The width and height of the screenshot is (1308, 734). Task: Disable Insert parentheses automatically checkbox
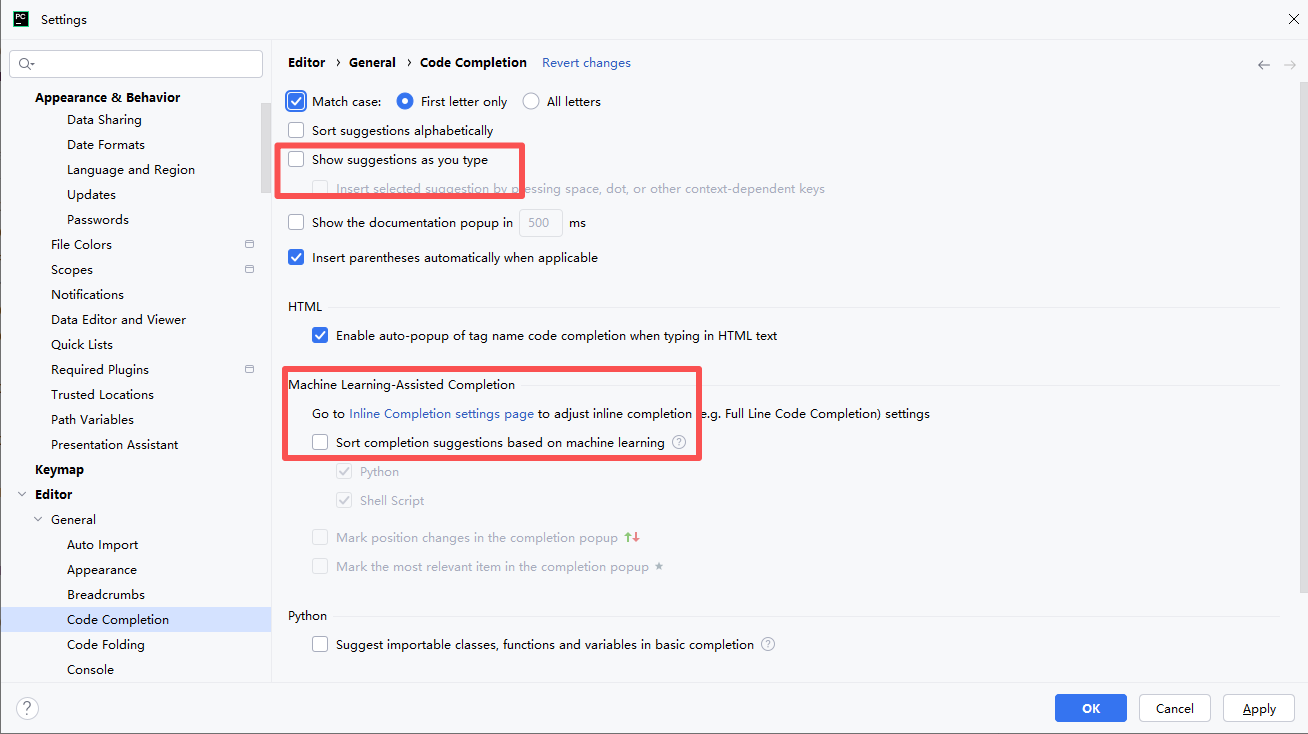[296, 257]
